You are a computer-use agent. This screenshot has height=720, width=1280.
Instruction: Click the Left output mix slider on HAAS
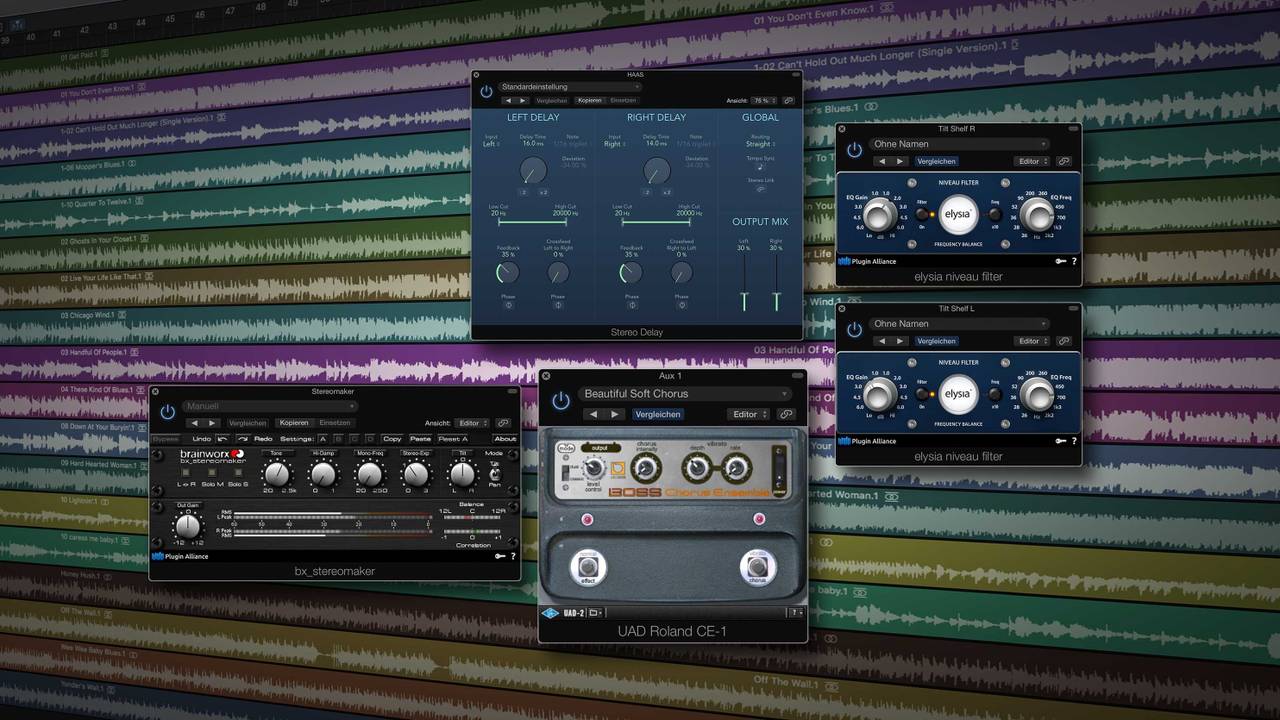(744, 295)
